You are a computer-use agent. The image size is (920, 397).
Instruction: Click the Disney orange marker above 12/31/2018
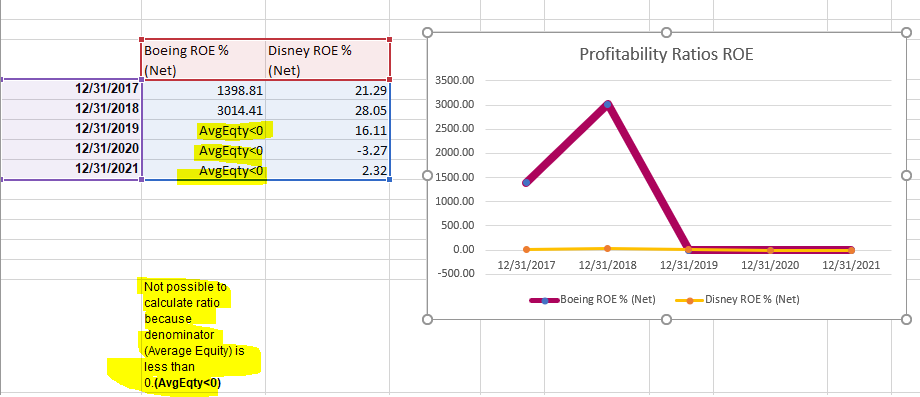click(607, 249)
